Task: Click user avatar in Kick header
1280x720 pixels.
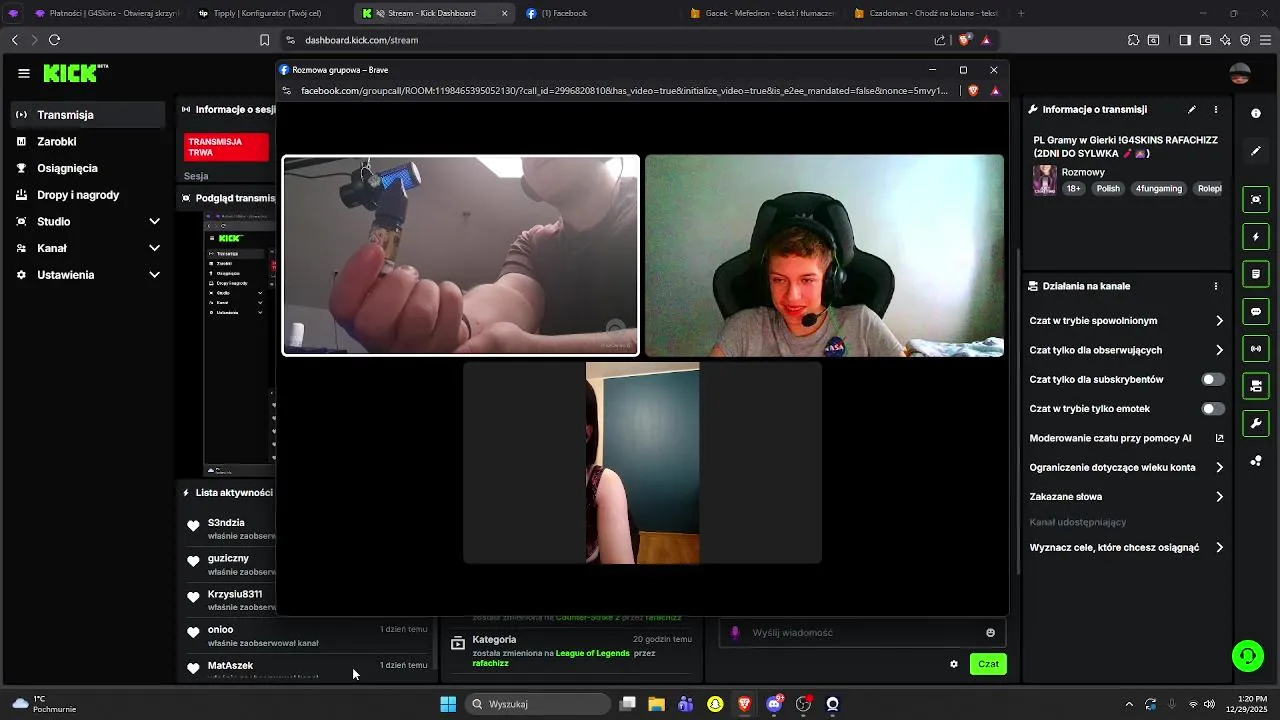Action: (x=1240, y=73)
